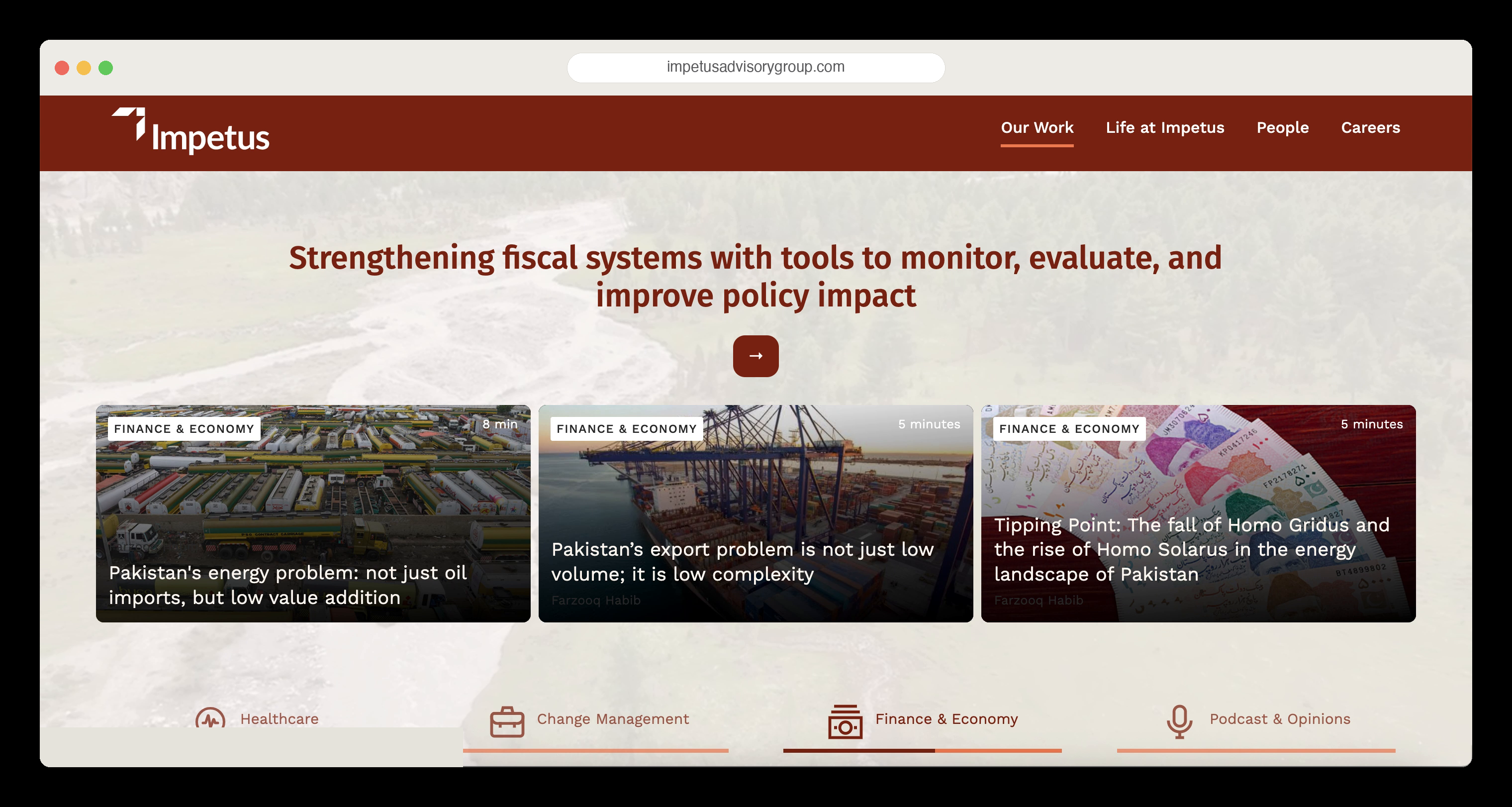Click Finance & Economy tag on export card
Screen dimensions: 1512x807
pos(626,429)
